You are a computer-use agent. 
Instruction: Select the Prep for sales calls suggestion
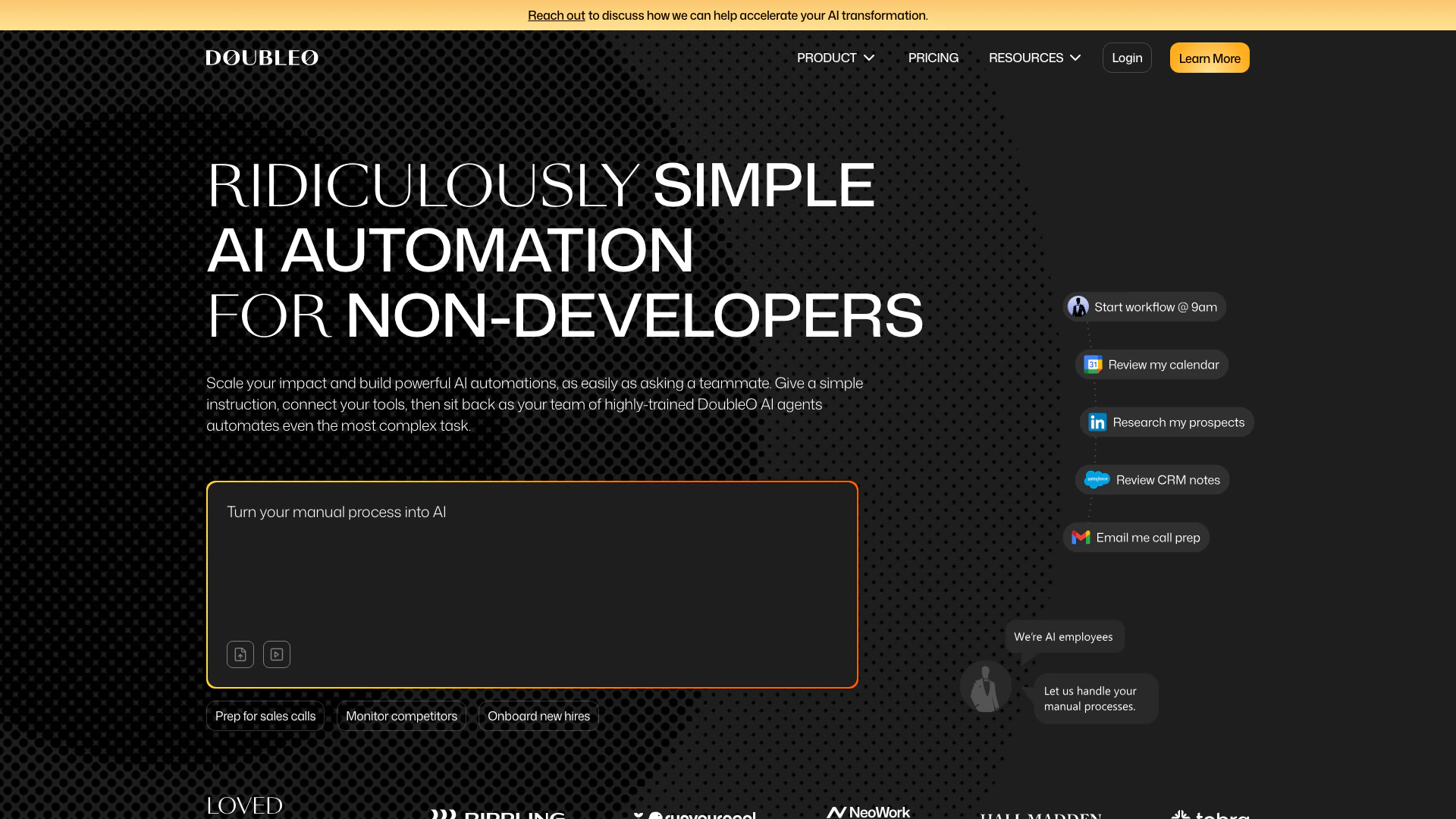pyautogui.click(x=265, y=716)
